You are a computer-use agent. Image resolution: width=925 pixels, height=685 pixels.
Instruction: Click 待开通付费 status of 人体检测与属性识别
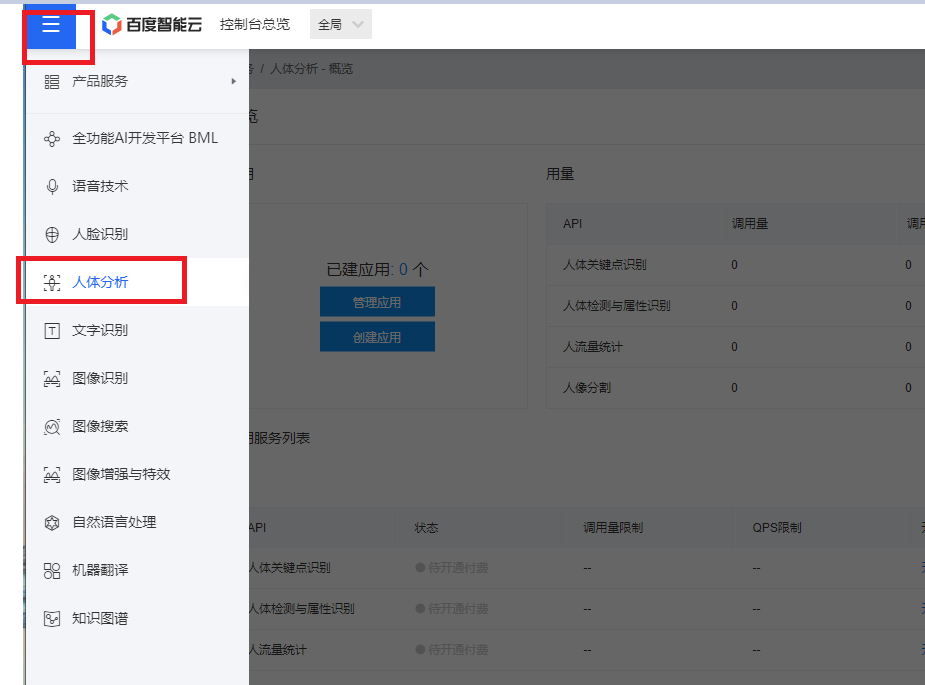[x=452, y=608]
